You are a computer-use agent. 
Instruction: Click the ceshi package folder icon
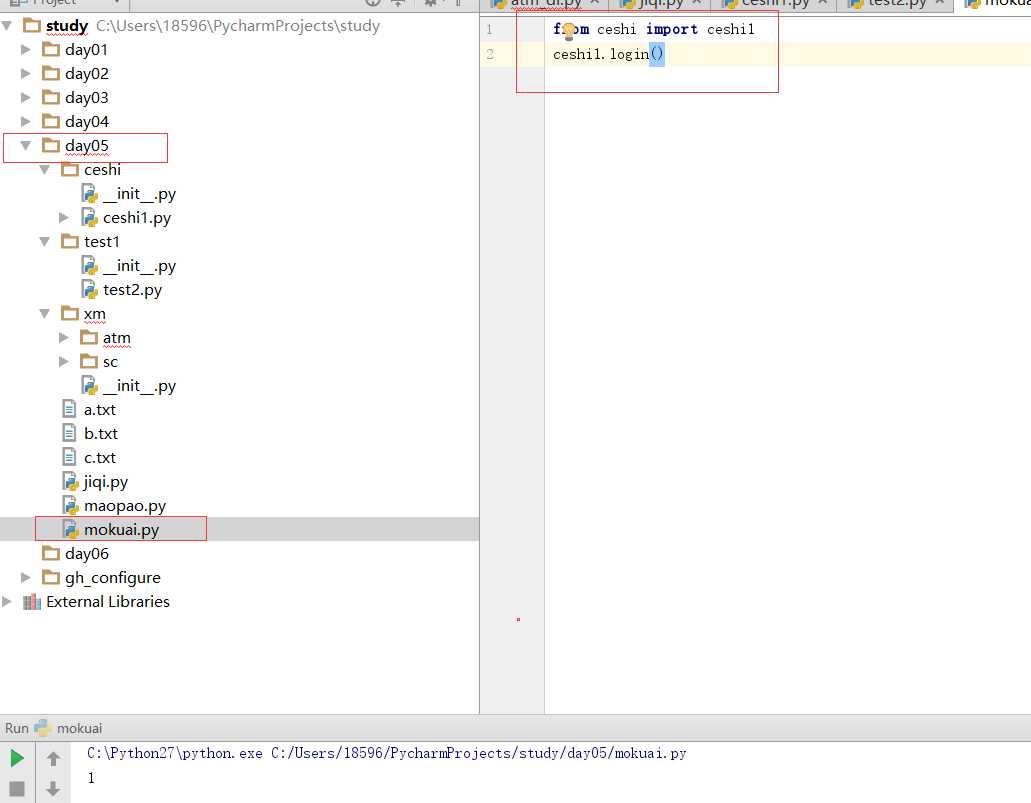(x=70, y=170)
